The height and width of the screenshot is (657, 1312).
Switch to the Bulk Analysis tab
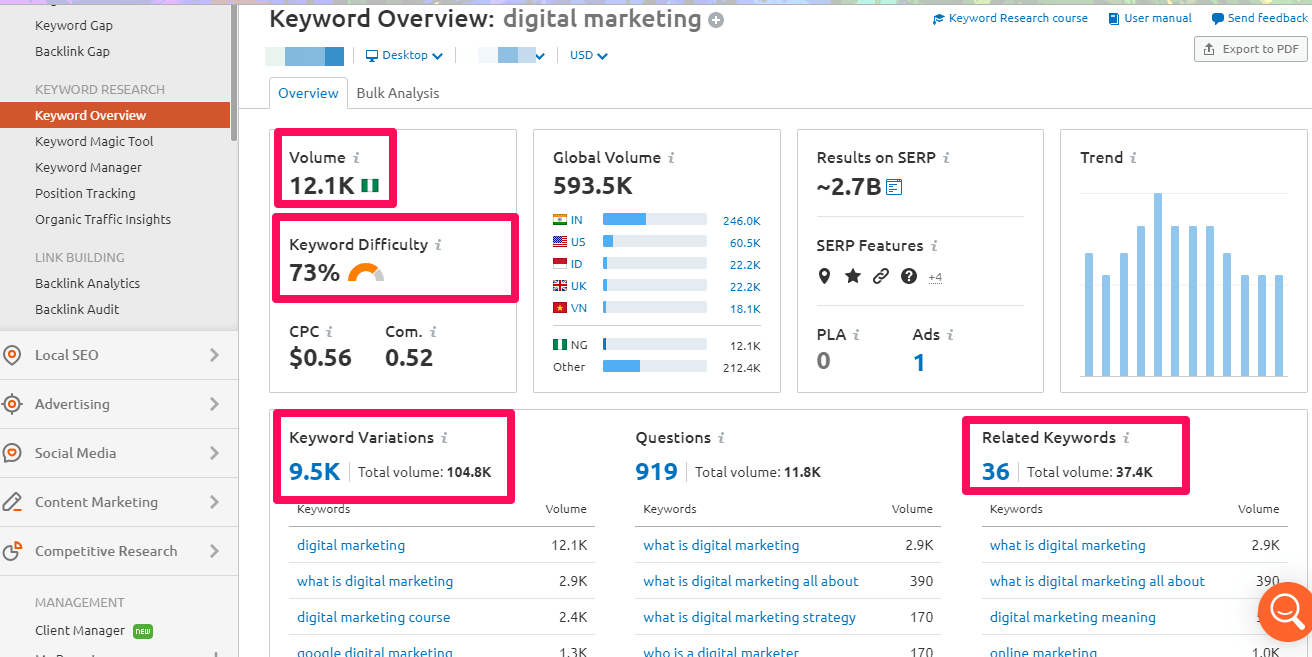pos(397,93)
